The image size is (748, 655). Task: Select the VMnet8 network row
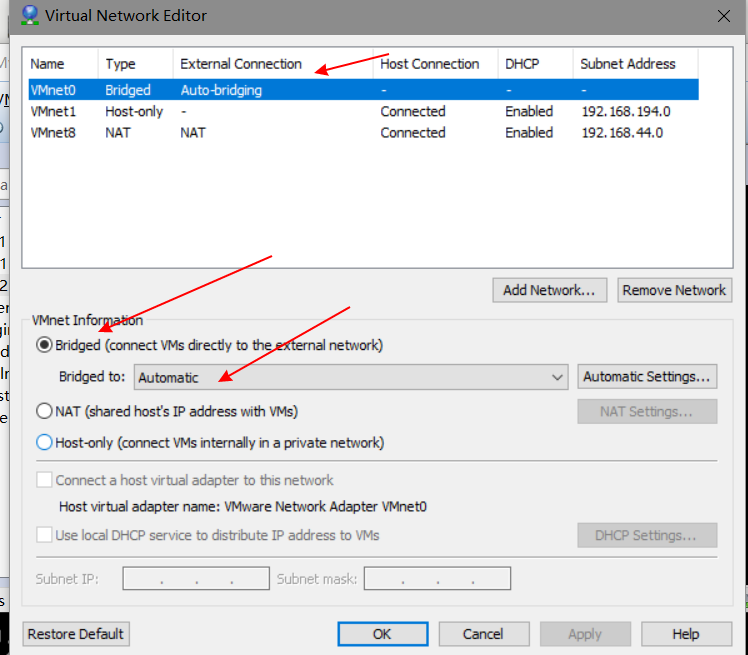coord(364,133)
